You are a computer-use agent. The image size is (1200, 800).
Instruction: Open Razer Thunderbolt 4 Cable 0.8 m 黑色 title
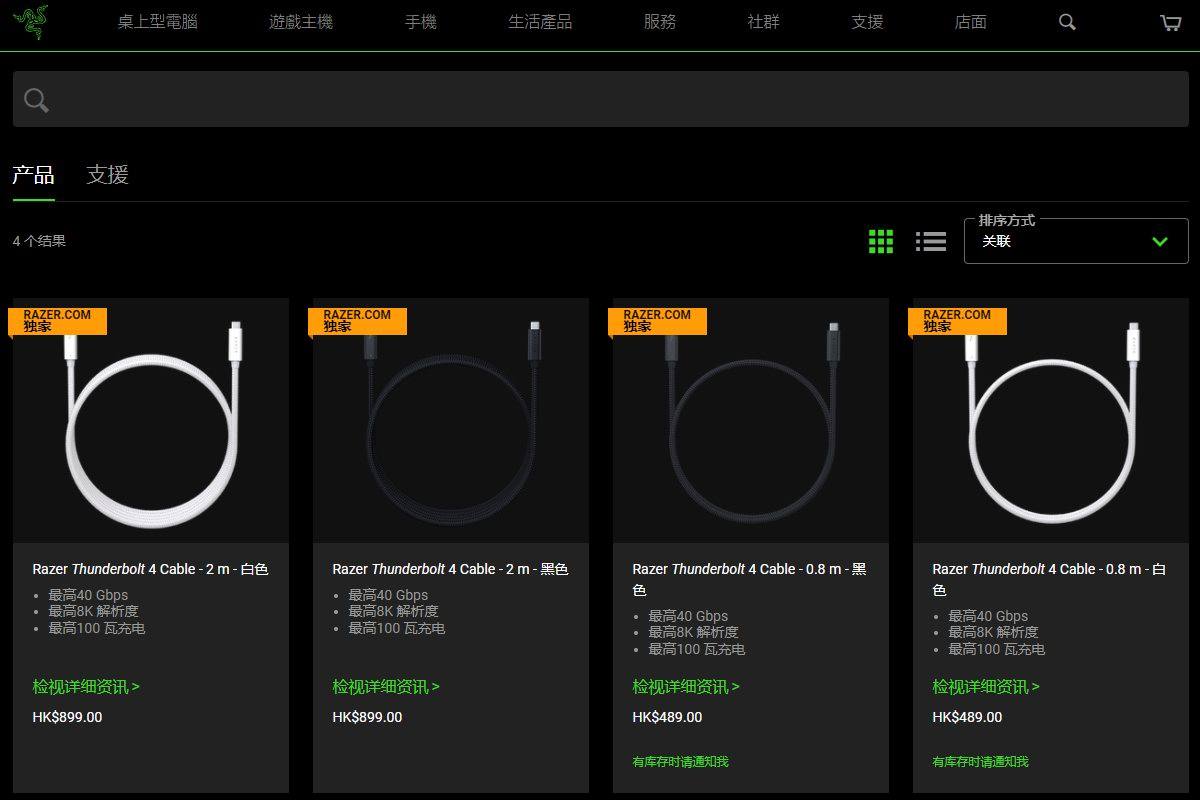[750, 579]
